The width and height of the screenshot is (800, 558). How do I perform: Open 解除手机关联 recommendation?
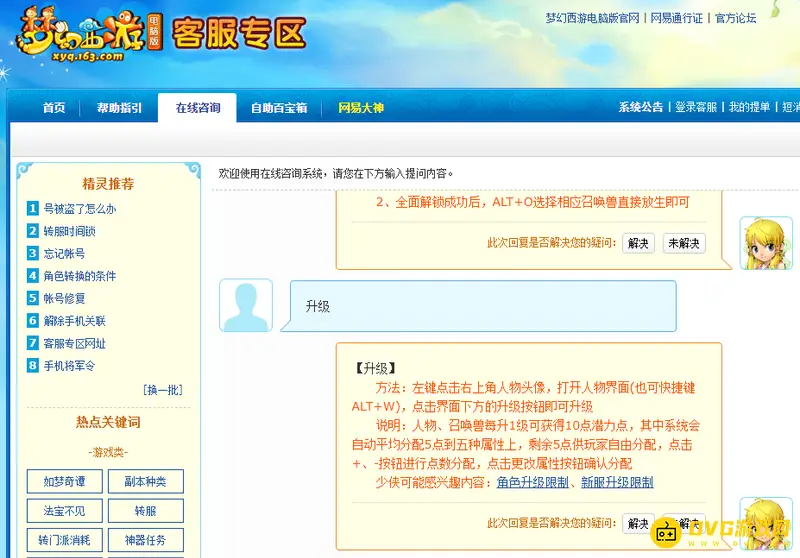pyautogui.click(x=74, y=321)
